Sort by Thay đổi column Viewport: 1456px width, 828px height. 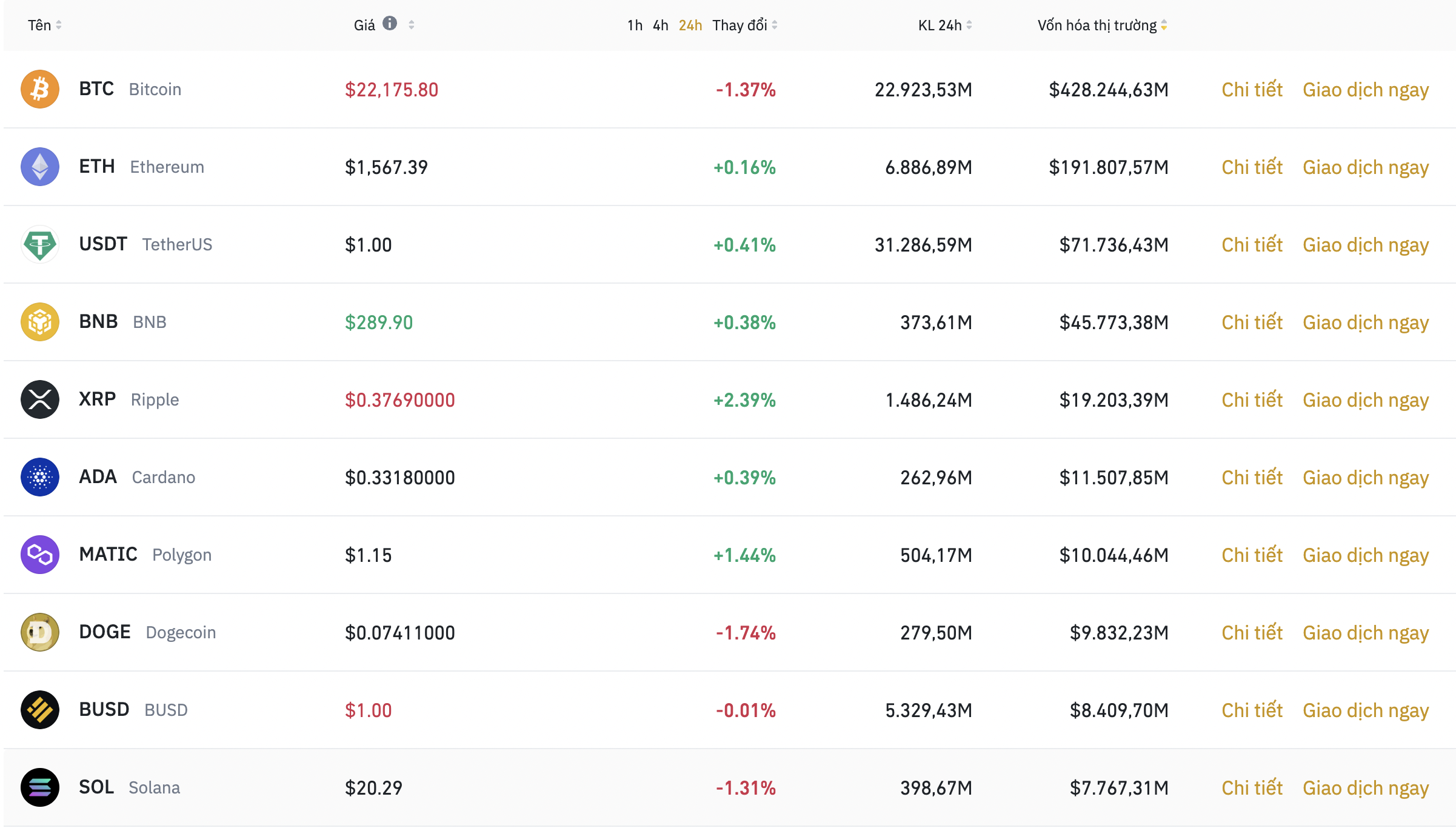pos(745,25)
